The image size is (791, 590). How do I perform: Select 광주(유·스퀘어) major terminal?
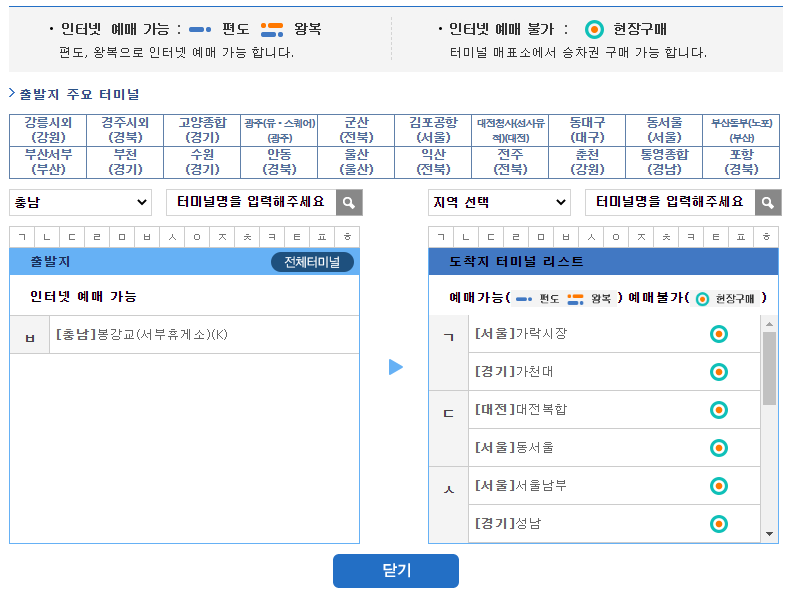279,130
